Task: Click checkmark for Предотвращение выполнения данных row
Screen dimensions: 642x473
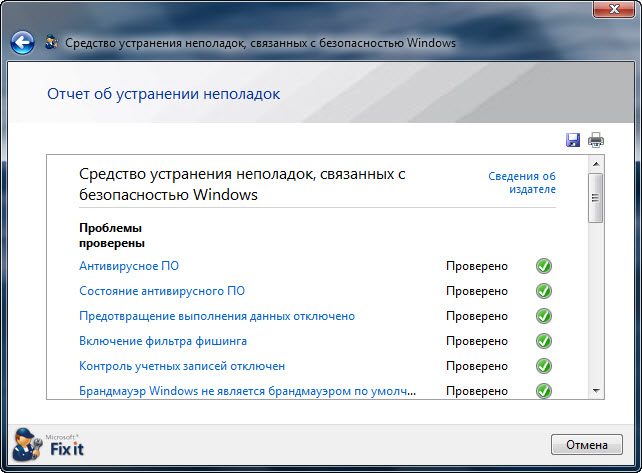Action: pos(544,316)
